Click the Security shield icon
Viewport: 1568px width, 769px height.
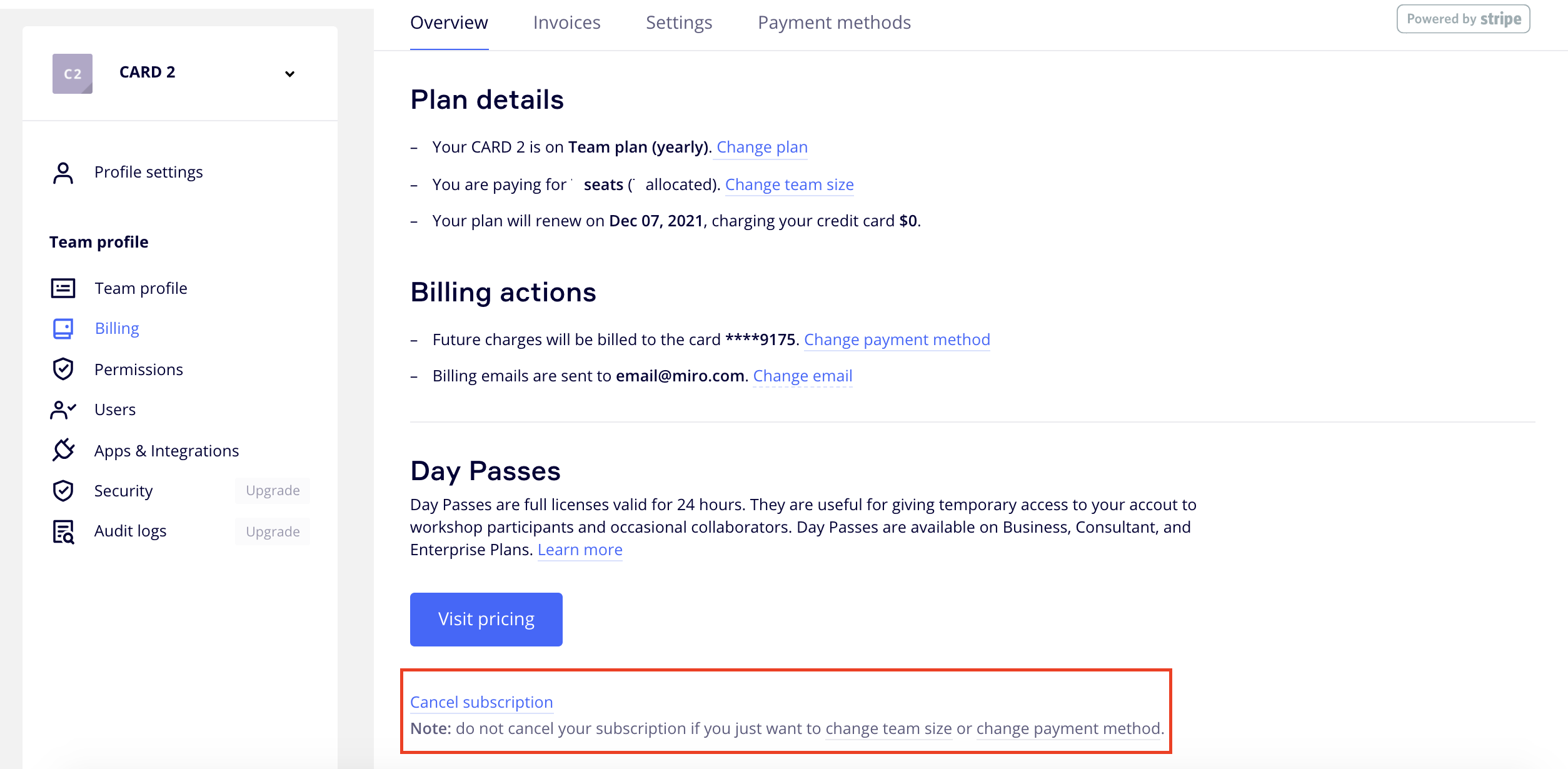(x=63, y=491)
